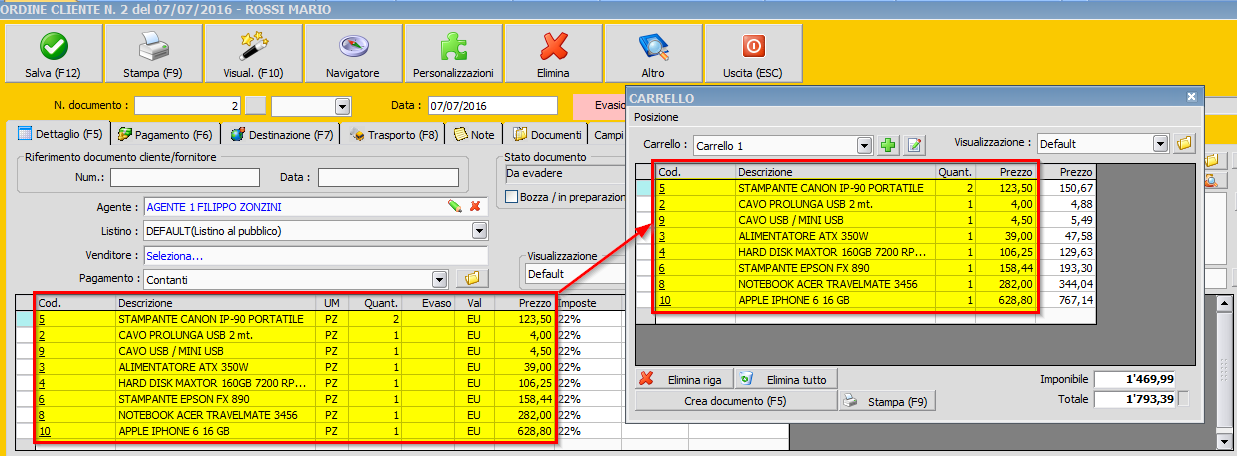Click Descrizione column header in order grid
The width and height of the screenshot is (1237, 456).
pyautogui.click(x=215, y=303)
